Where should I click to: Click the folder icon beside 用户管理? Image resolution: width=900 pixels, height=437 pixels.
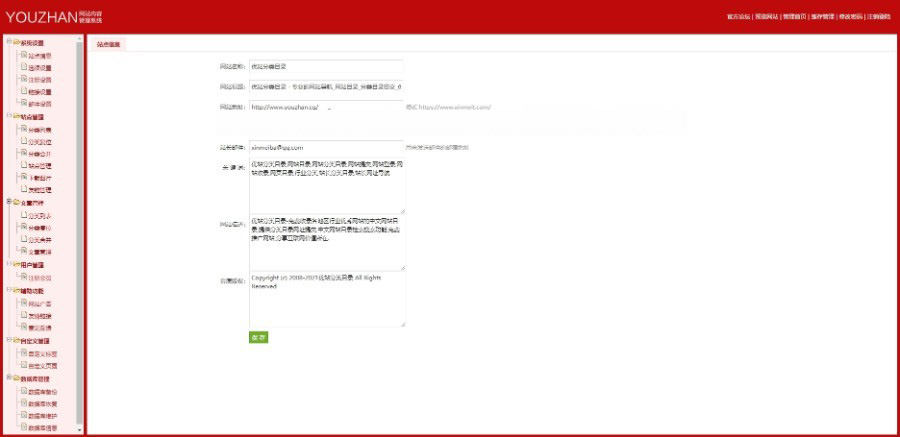click(x=15, y=264)
